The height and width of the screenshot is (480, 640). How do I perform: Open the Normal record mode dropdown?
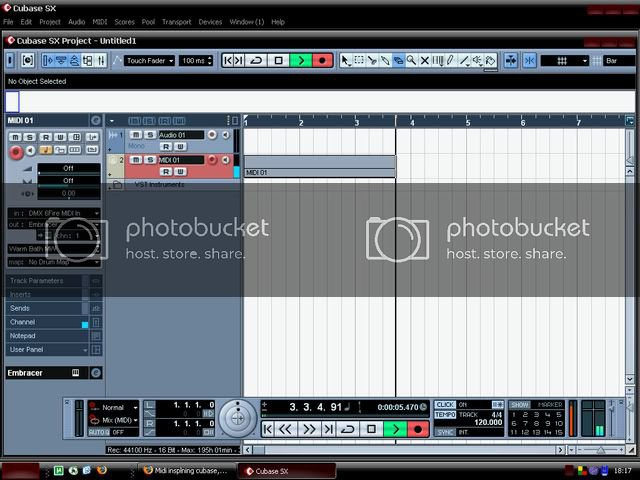(x=114, y=407)
